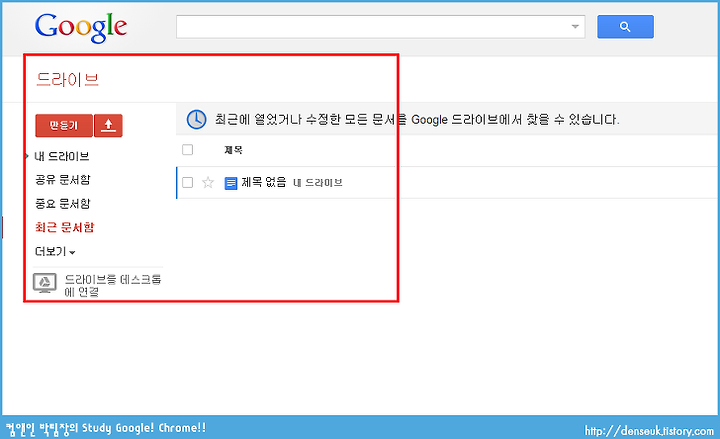Expand the 더보기 menu
This screenshot has width=720, height=439.
(55, 252)
